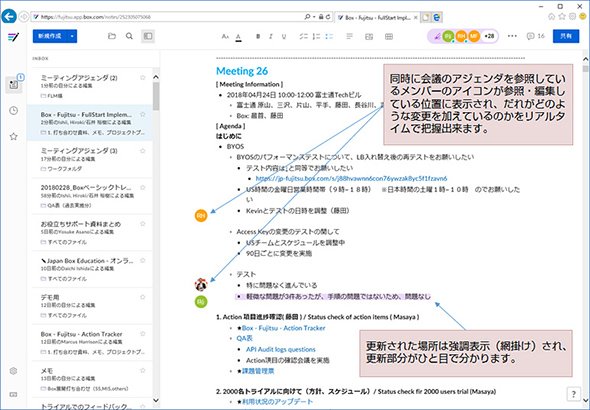The width and height of the screenshot is (590, 410).
Task: Insert a bulleted list from the toolbar
Action: point(329,36)
